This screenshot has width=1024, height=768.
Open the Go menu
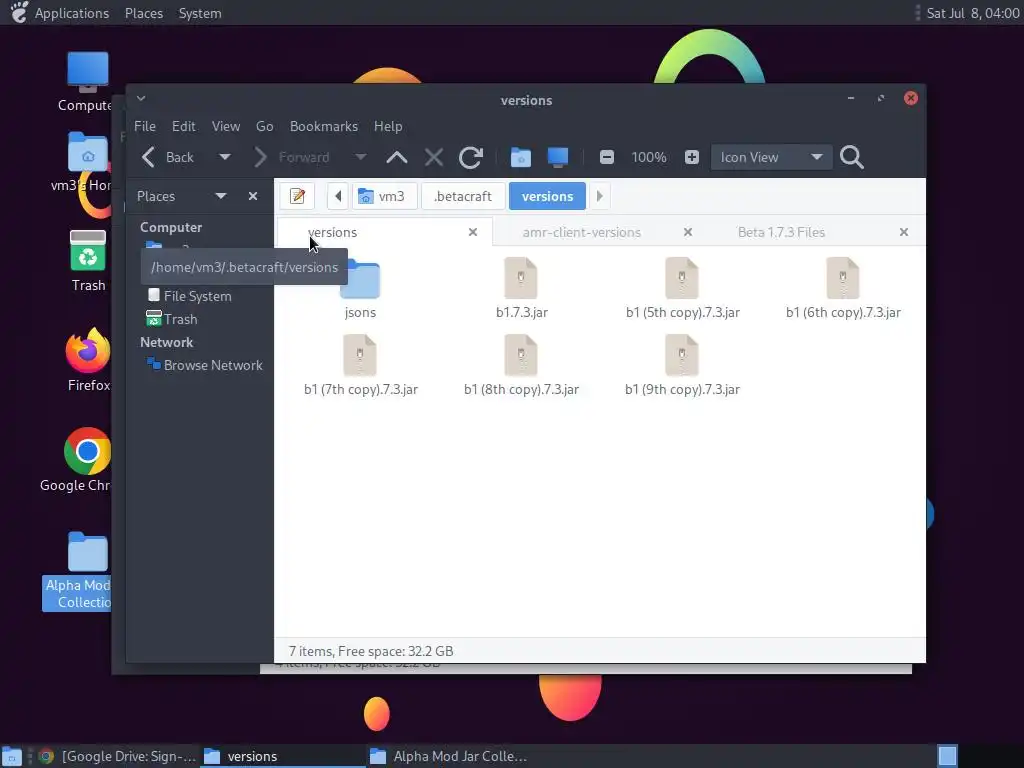(264, 126)
